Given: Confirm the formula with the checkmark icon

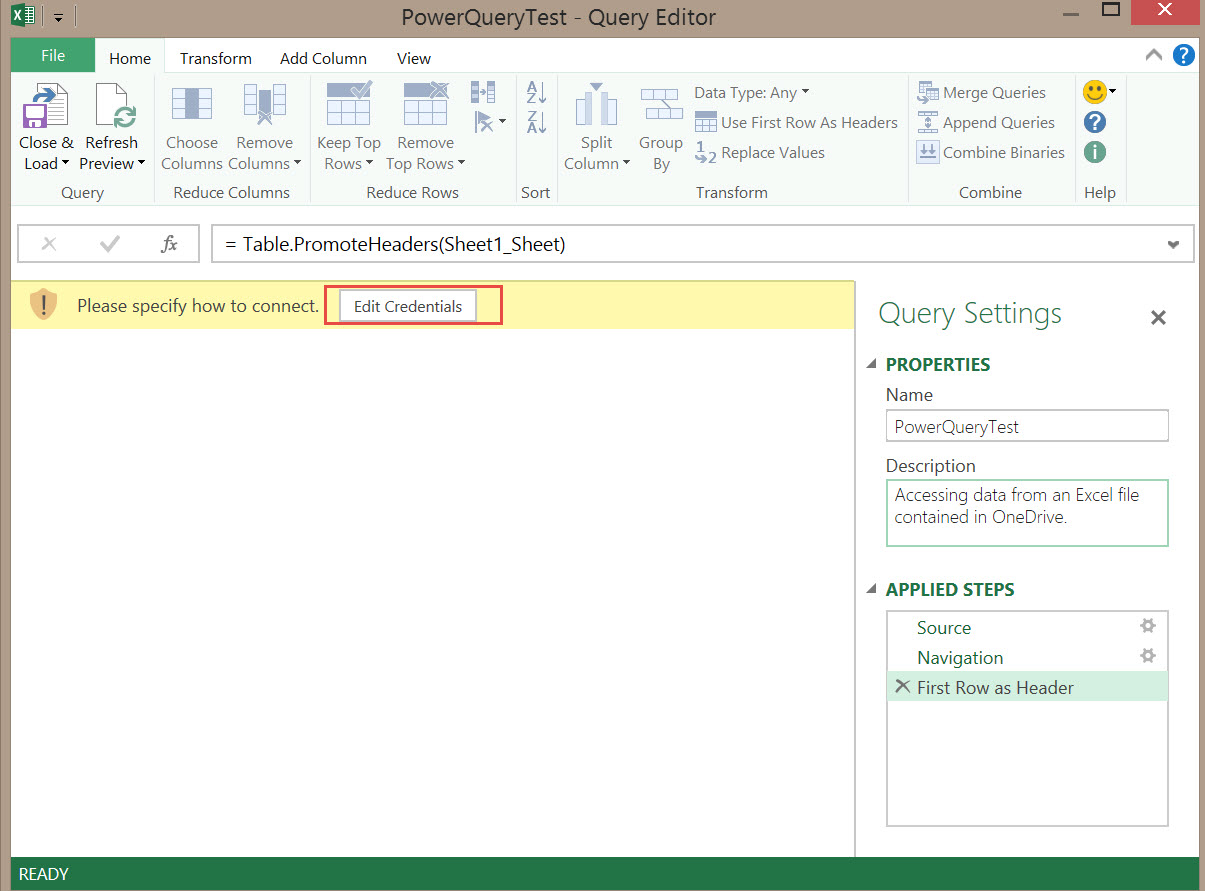Looking at the screenshot, I should (x=110, y=244).
